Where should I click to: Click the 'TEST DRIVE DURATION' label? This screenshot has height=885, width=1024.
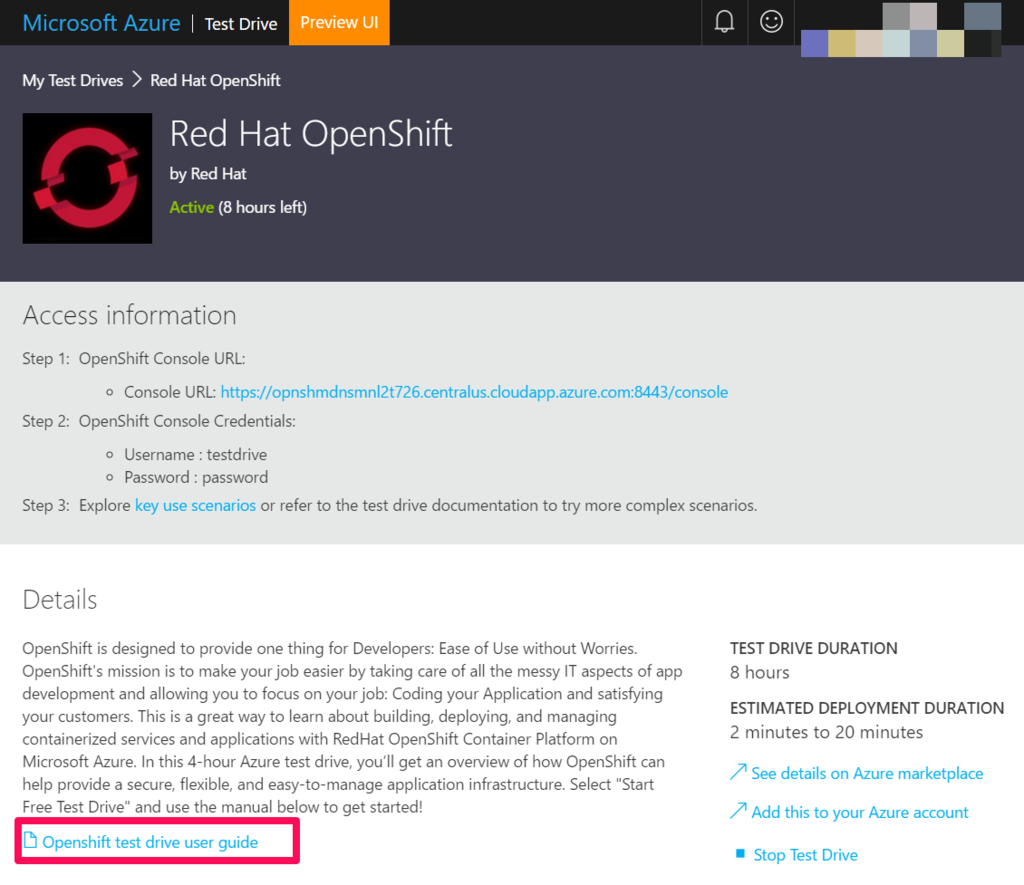tap(814, 648)
